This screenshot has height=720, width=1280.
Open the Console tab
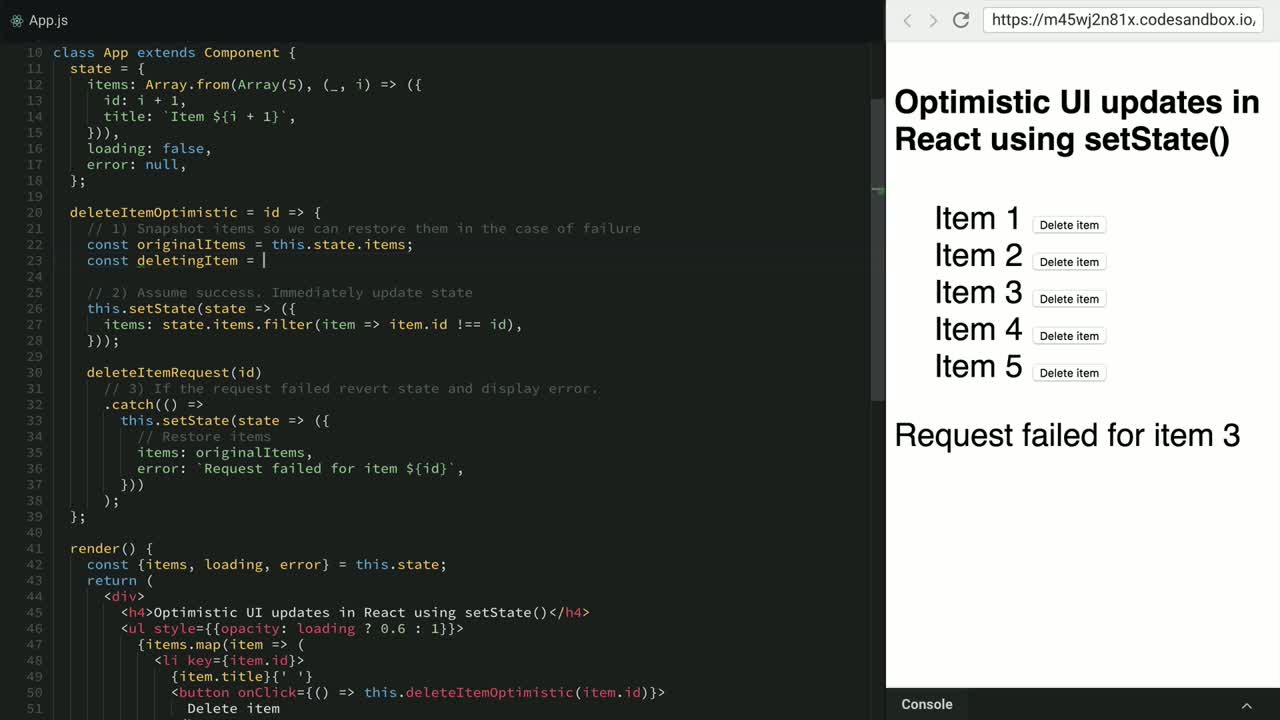click(x=926, y=704)
